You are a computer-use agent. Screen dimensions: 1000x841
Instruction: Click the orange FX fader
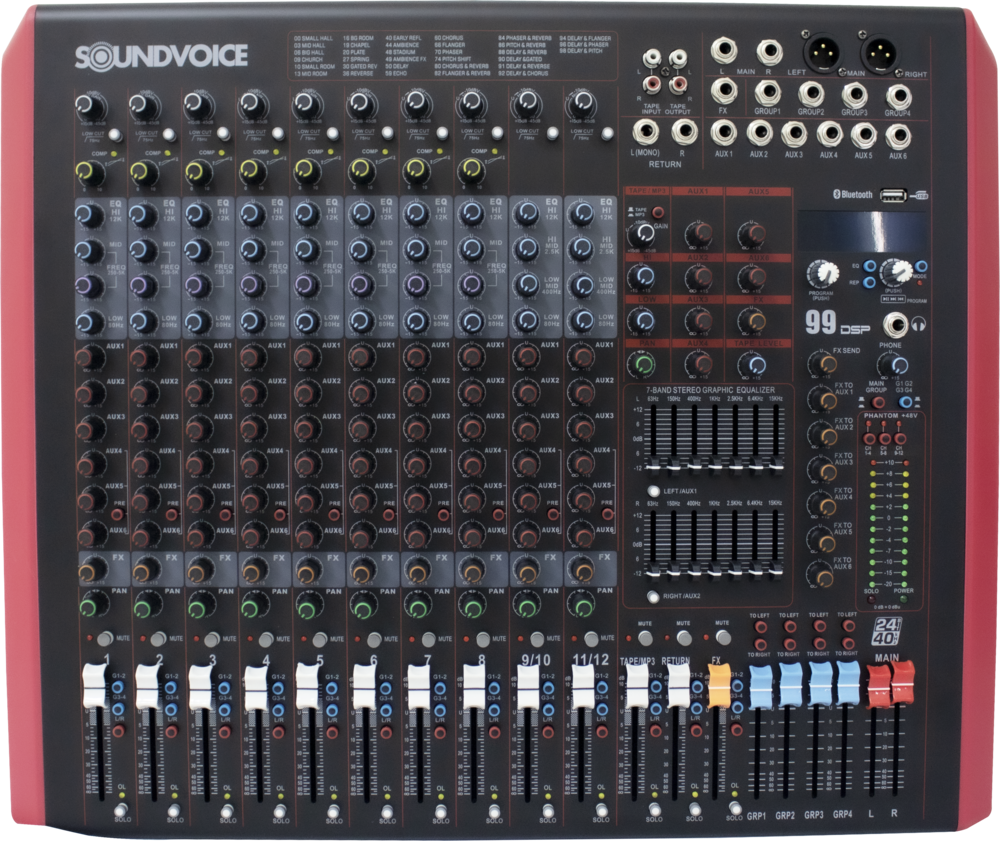718,686
